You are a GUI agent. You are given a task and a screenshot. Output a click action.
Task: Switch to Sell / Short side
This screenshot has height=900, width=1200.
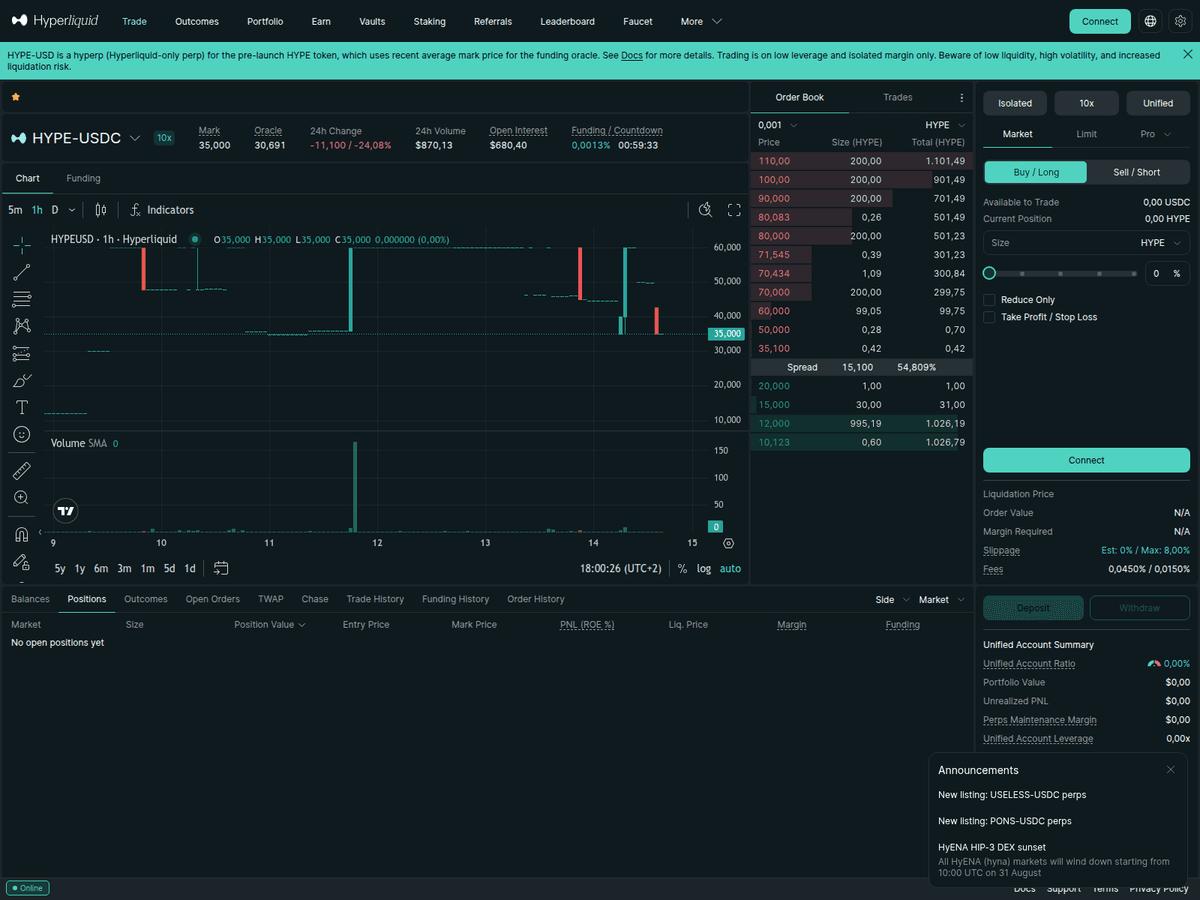click(1137, 172)
